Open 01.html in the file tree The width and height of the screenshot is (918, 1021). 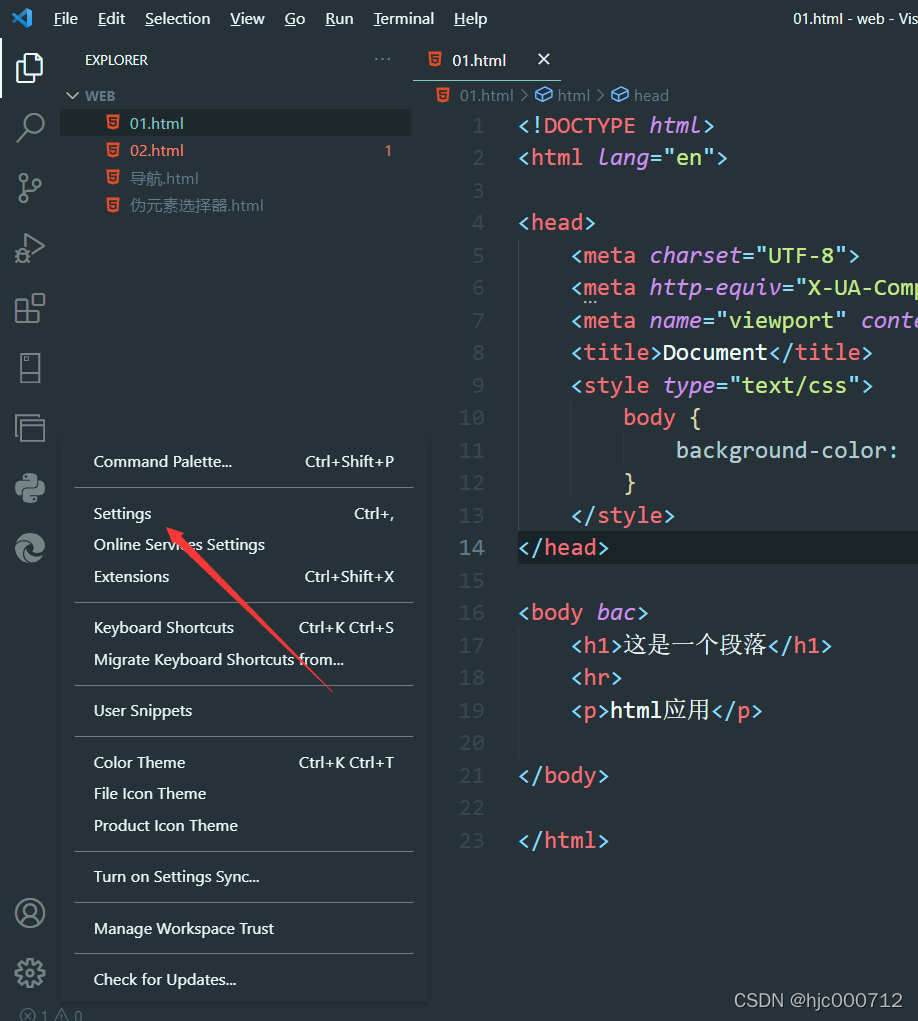tap(236, 123)
